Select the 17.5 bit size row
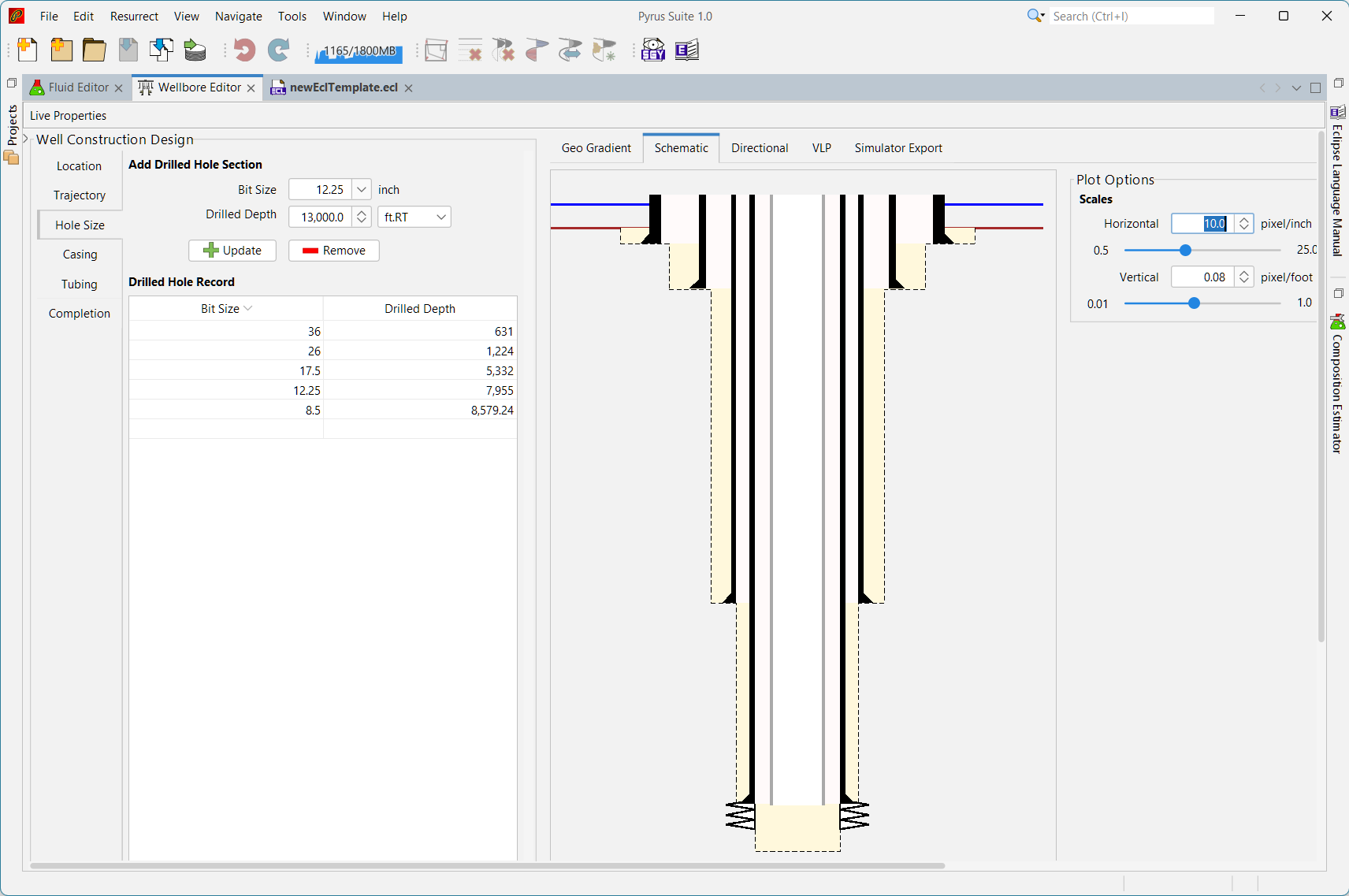This screenshot has height=896, width=1349. click(x=323, y=370)
